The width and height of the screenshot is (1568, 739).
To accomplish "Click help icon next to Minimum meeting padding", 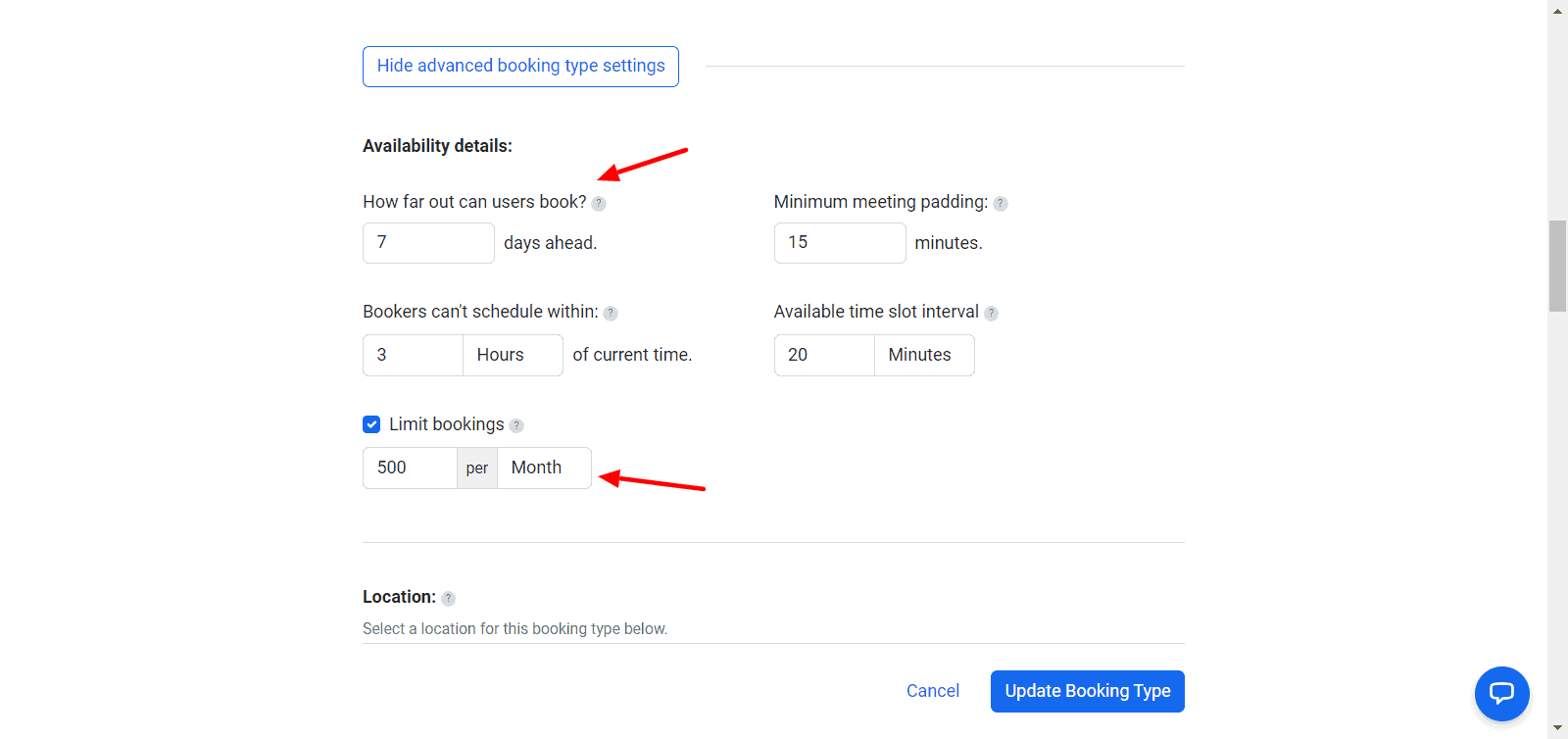I will 1001,204.
